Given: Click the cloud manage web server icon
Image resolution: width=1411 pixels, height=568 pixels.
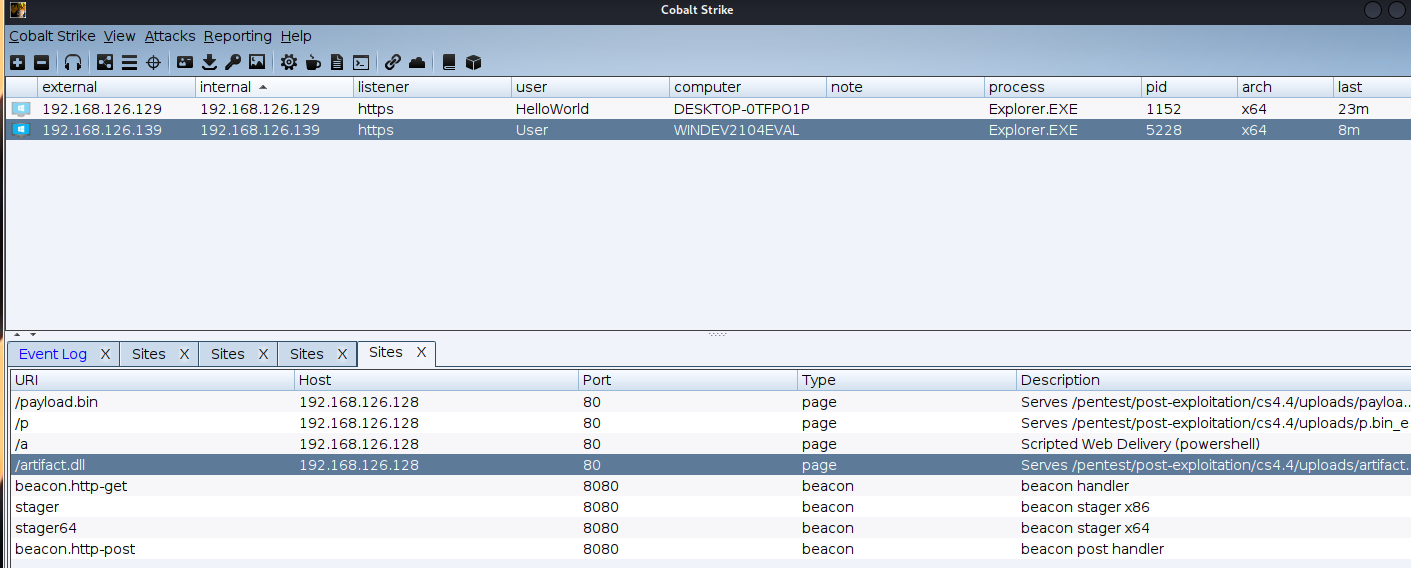Looking at the screenshot, I should (x=417, y=62).
